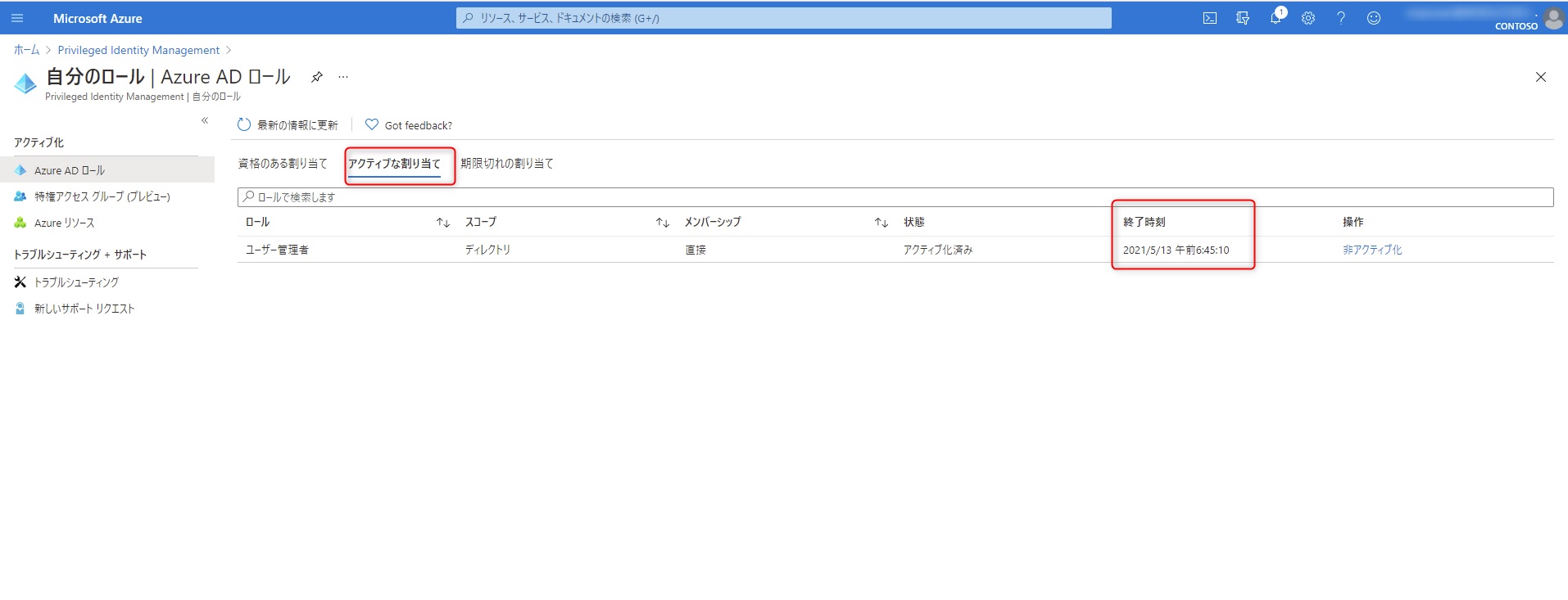1568x600 pixels.
Task: Open portal settings gear
Action: (1308, 18)
